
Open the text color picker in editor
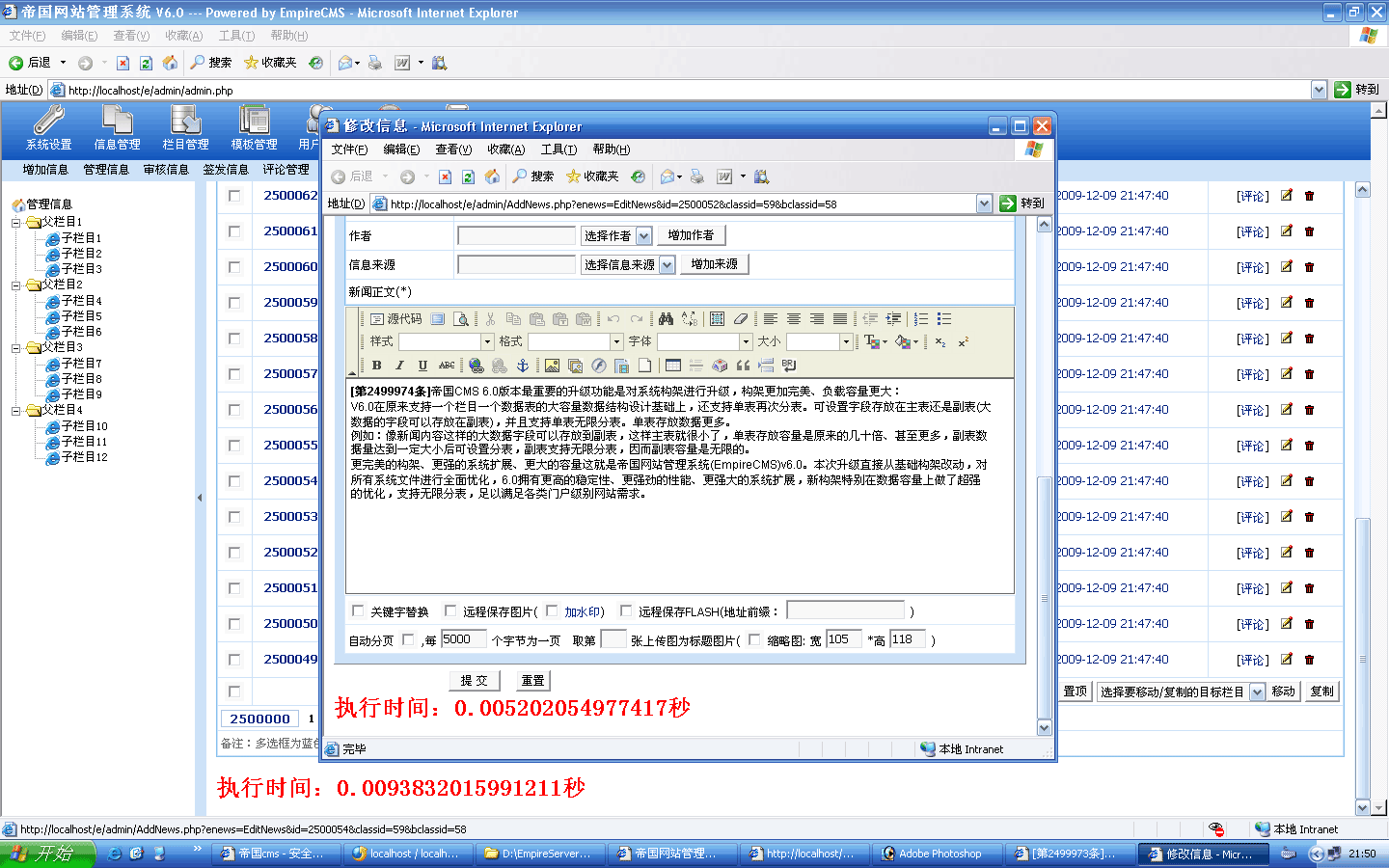pos(875,342)
